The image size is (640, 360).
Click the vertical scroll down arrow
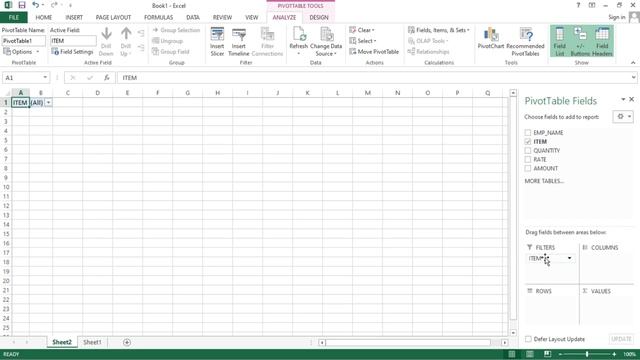(x=513, y=333)
